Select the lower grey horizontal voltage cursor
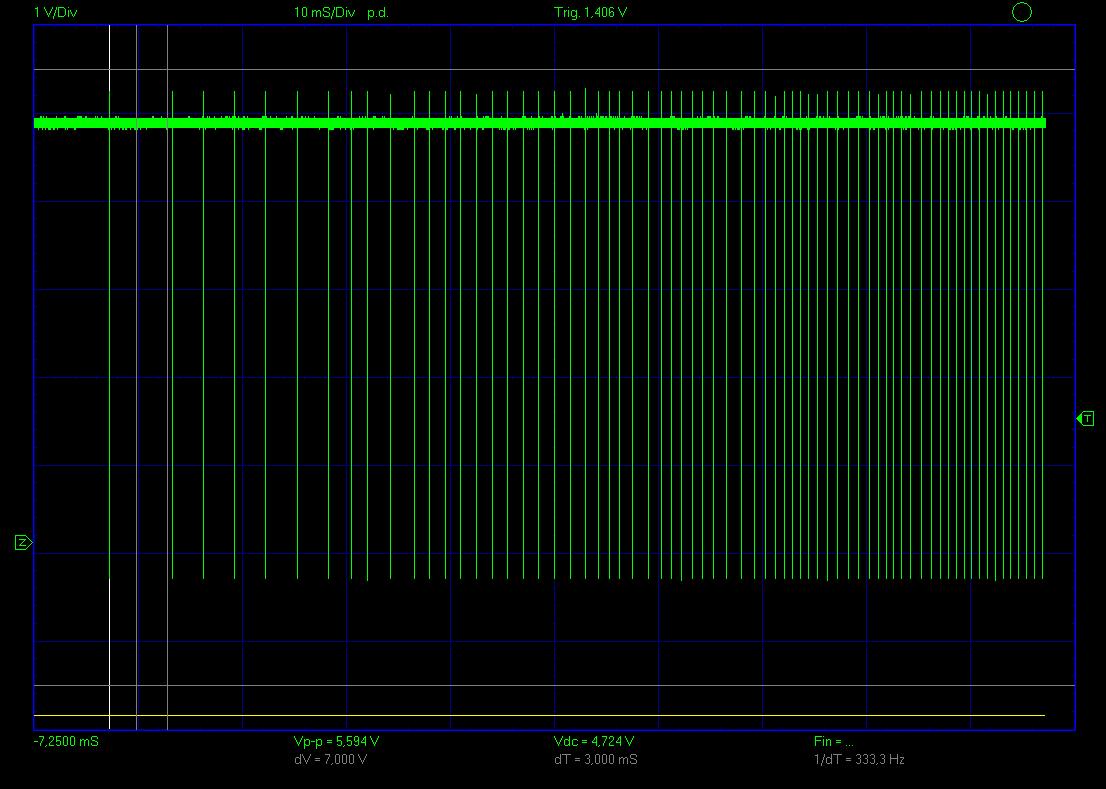This screenshot has height=789, width=1106. [x=554, y=685]
